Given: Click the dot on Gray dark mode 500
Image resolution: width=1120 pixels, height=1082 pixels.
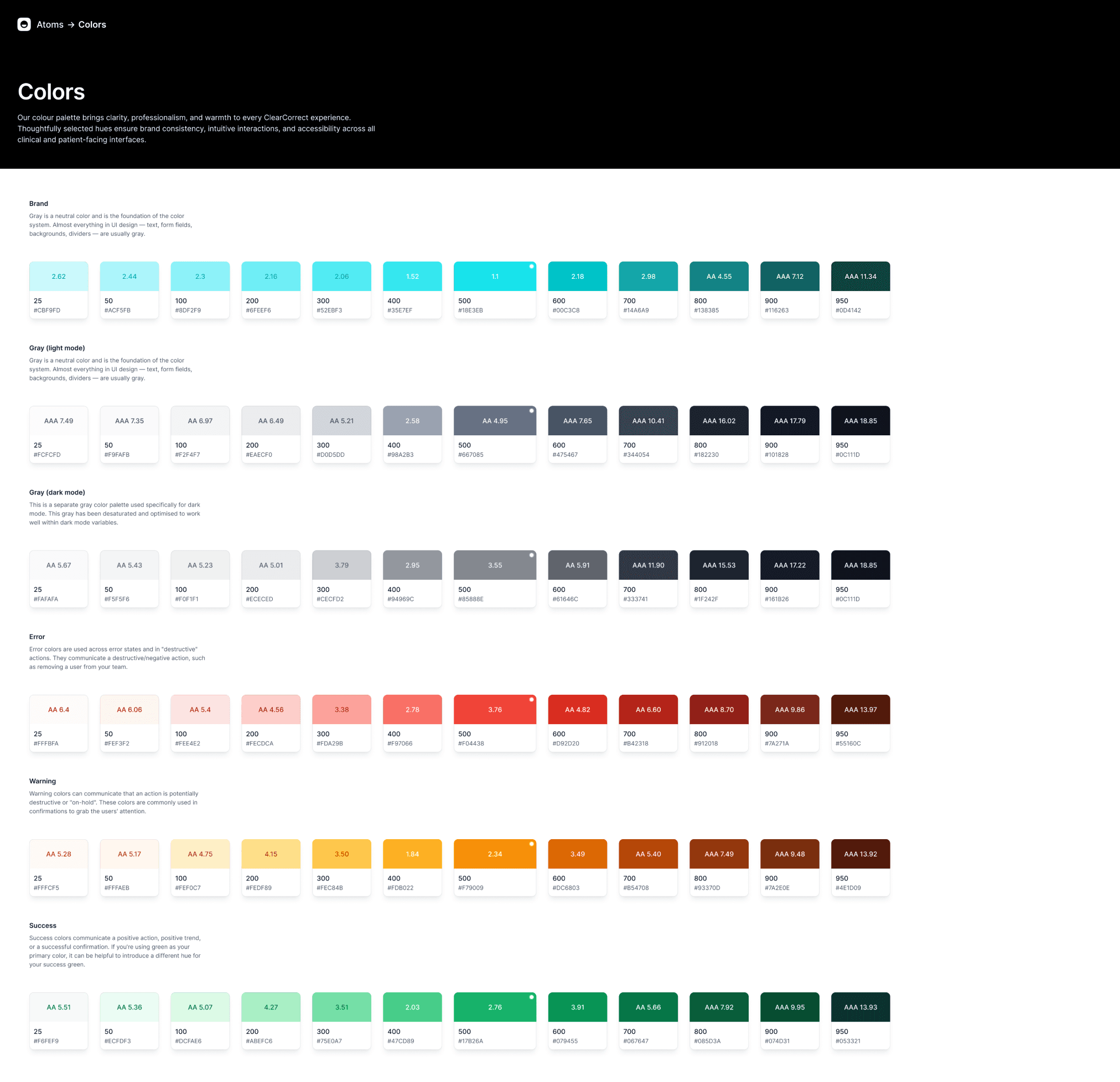Looking at the screenshot, I should click(x=531, y=555).
